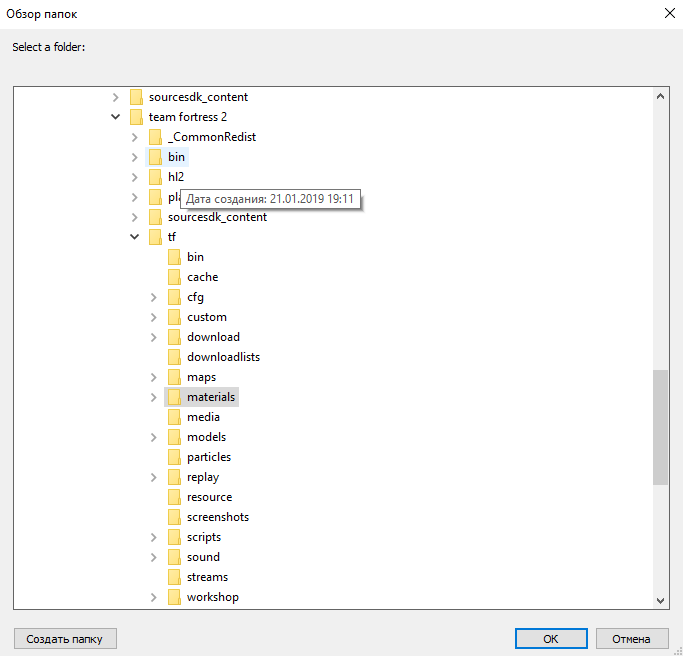Select the sound folder name
This screenshot has width=683, height=656.
tap(203, 557)
